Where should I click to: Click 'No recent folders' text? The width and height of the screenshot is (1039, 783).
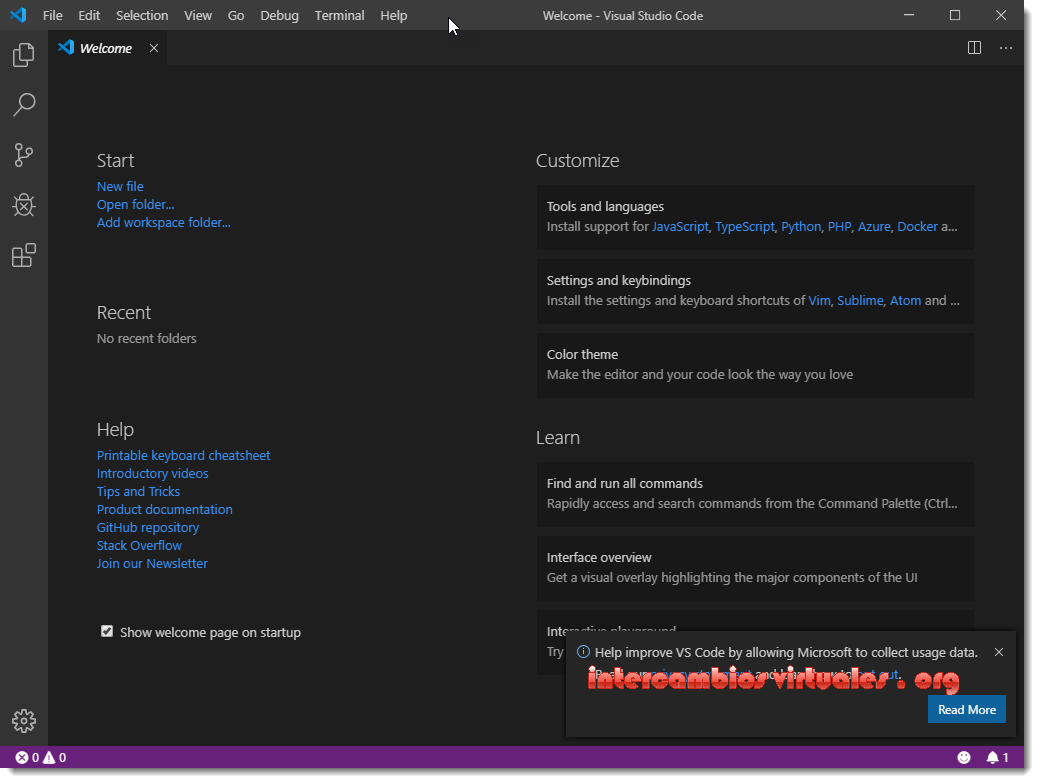tap(146, 339)
